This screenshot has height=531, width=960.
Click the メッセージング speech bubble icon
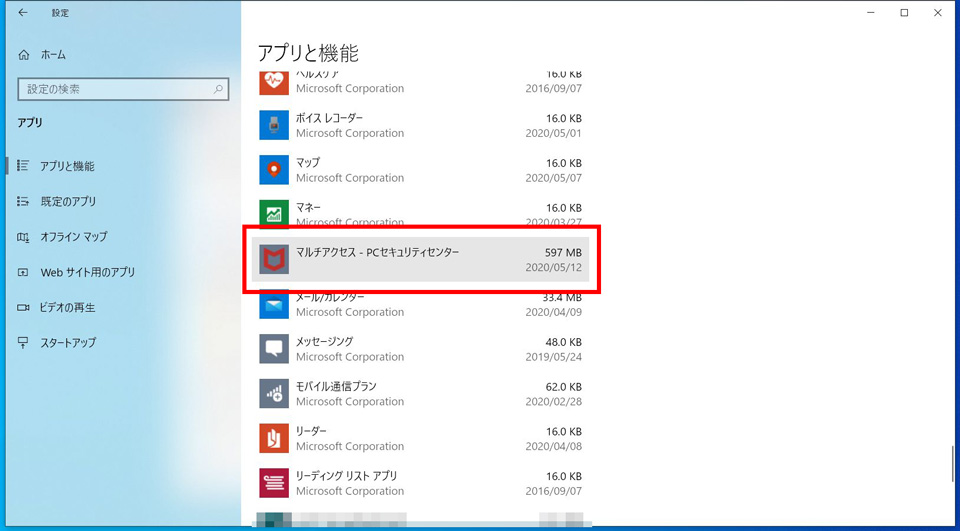(x=274, y=348)
